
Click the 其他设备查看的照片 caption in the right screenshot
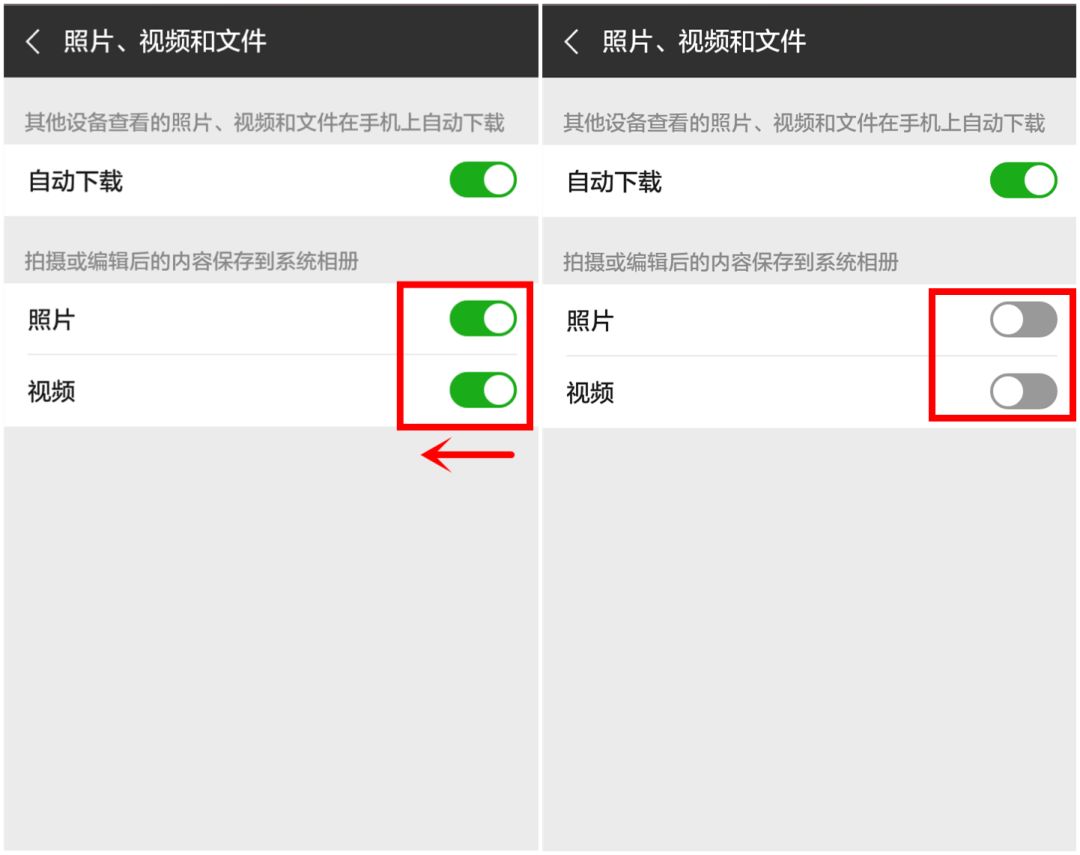pyautogui.click(x=804, y=123)
